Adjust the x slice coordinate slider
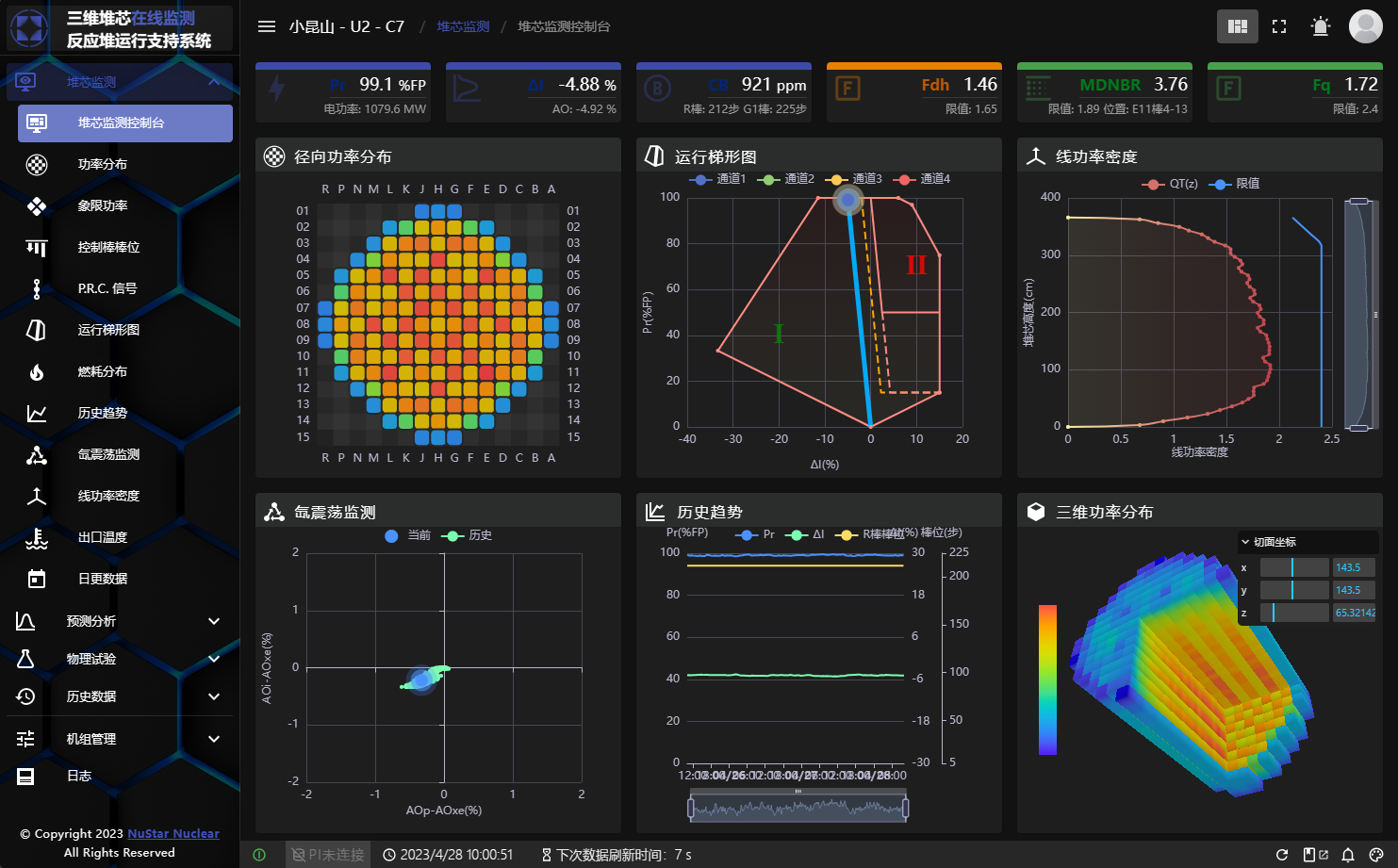 click(1294, 567)
